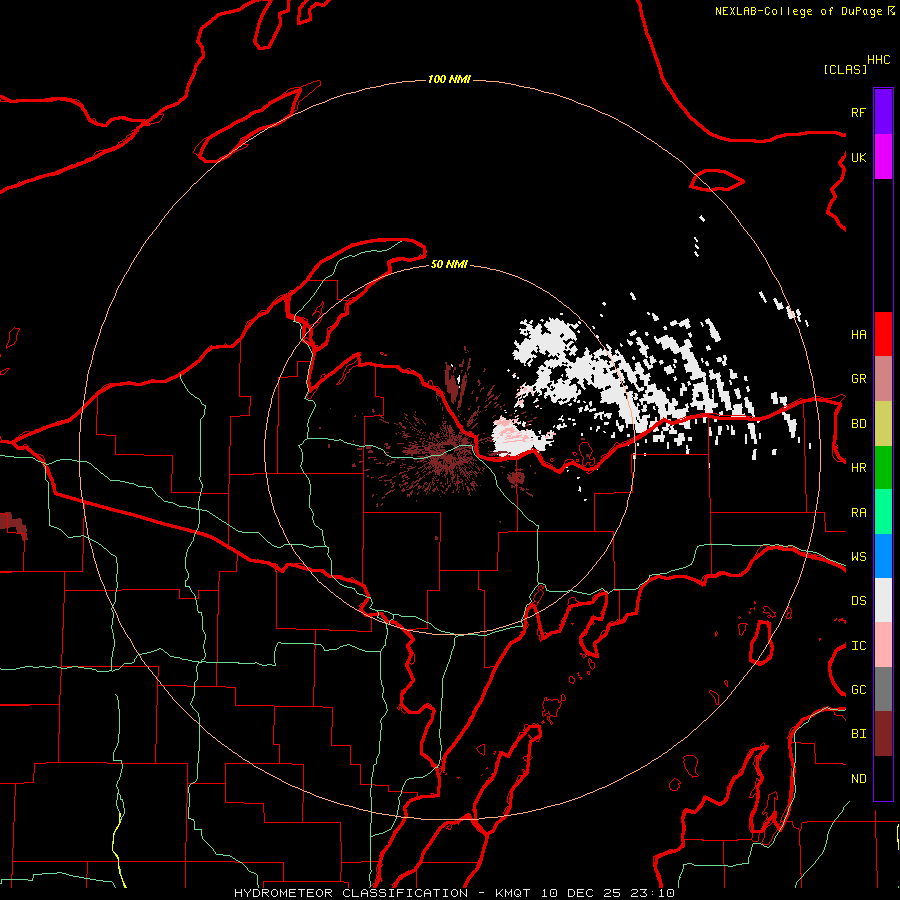
Task: Click the HR green legend swatch
Action: (883, 467)
